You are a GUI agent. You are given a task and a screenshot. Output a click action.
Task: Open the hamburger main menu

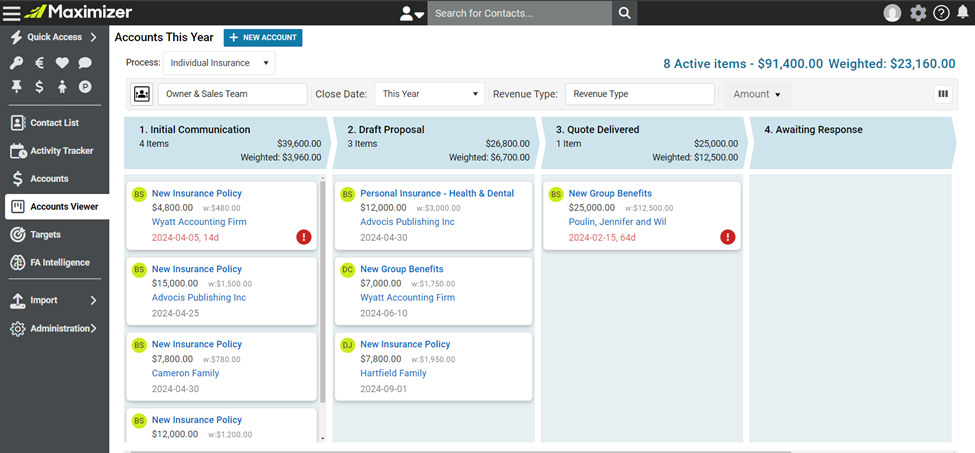tap(12, 12)
